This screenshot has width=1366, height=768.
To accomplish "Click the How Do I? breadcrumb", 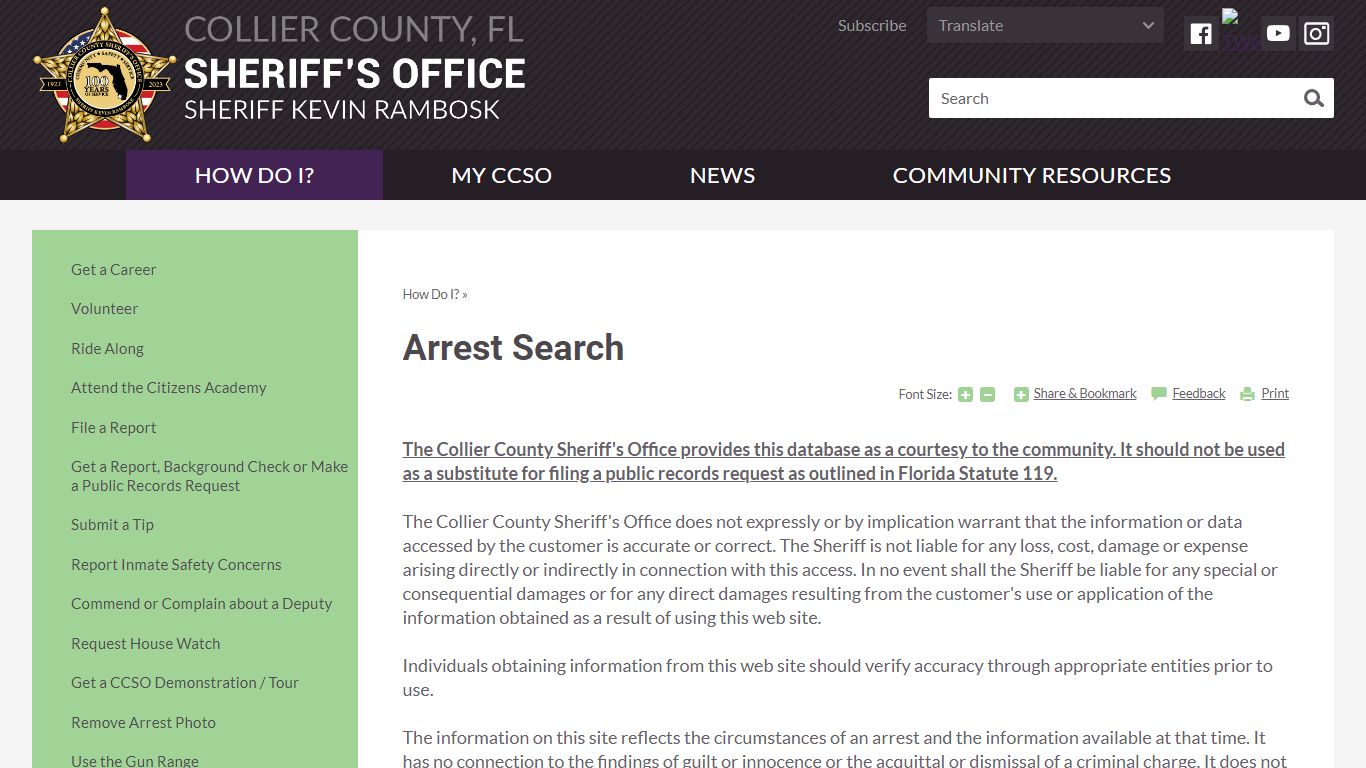I will (x=431, y=294).
